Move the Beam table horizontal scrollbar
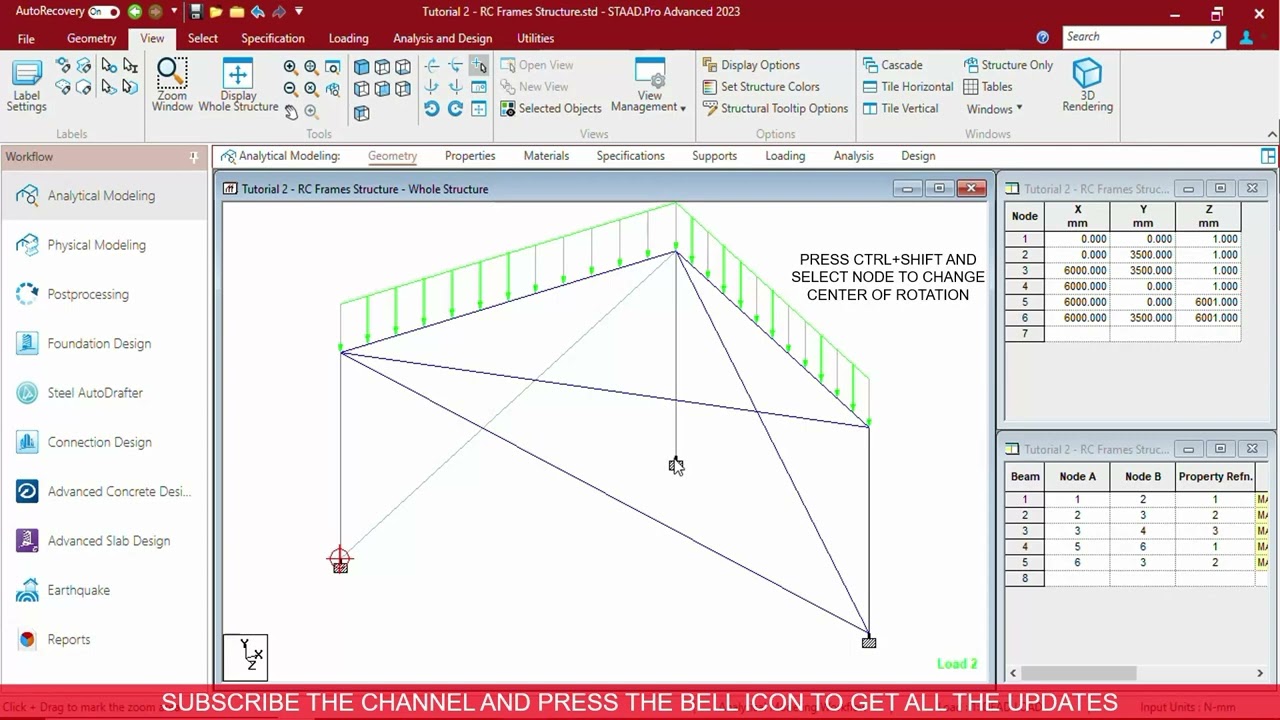The height and width of the screenshot is (720, 1280). [x=1078, y=673]
